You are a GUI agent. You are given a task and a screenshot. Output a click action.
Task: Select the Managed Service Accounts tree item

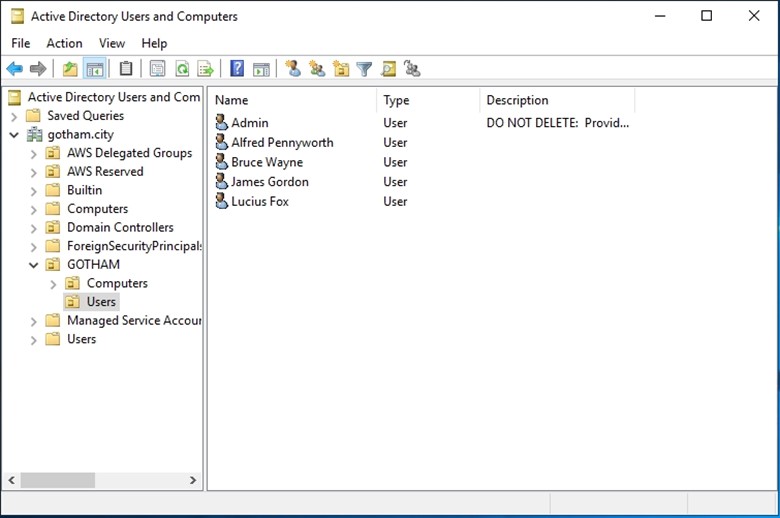(x=134, y=320)
